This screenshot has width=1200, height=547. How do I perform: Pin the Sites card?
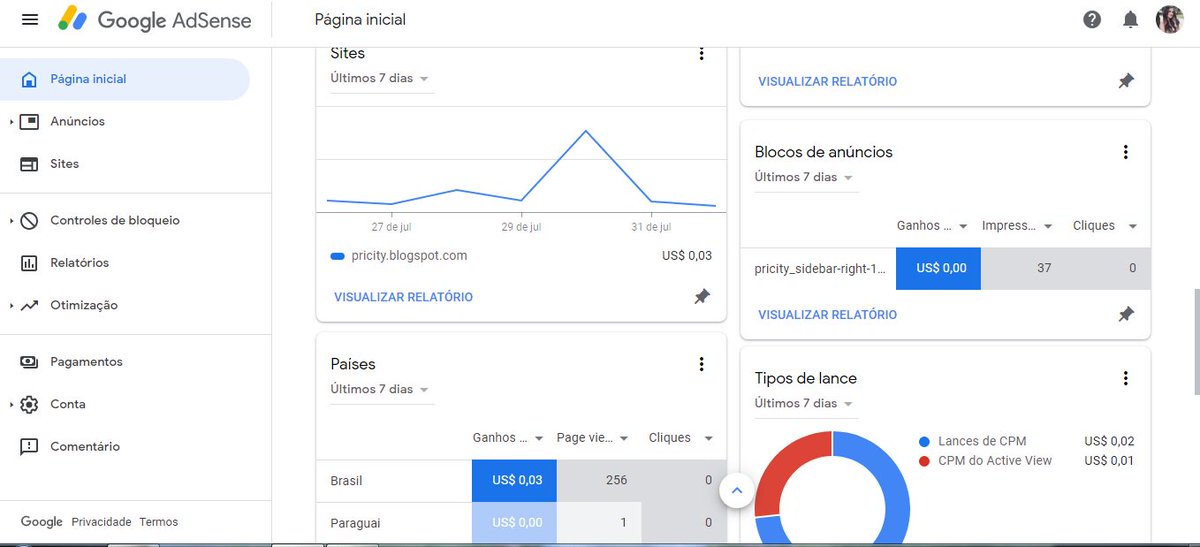(x=702, y=297)
